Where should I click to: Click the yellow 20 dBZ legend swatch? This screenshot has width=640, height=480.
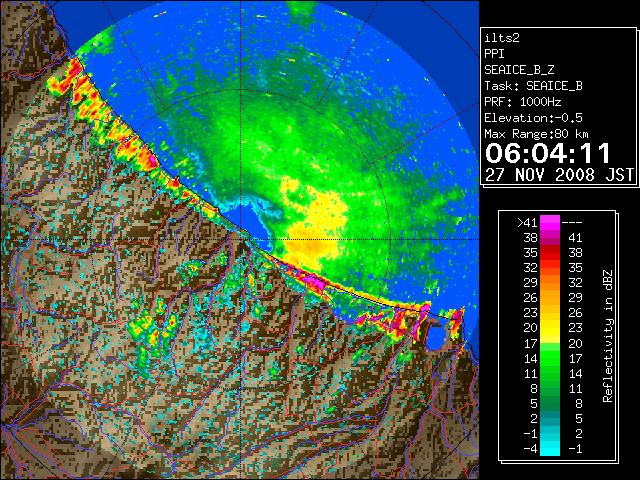pos(550,328)
